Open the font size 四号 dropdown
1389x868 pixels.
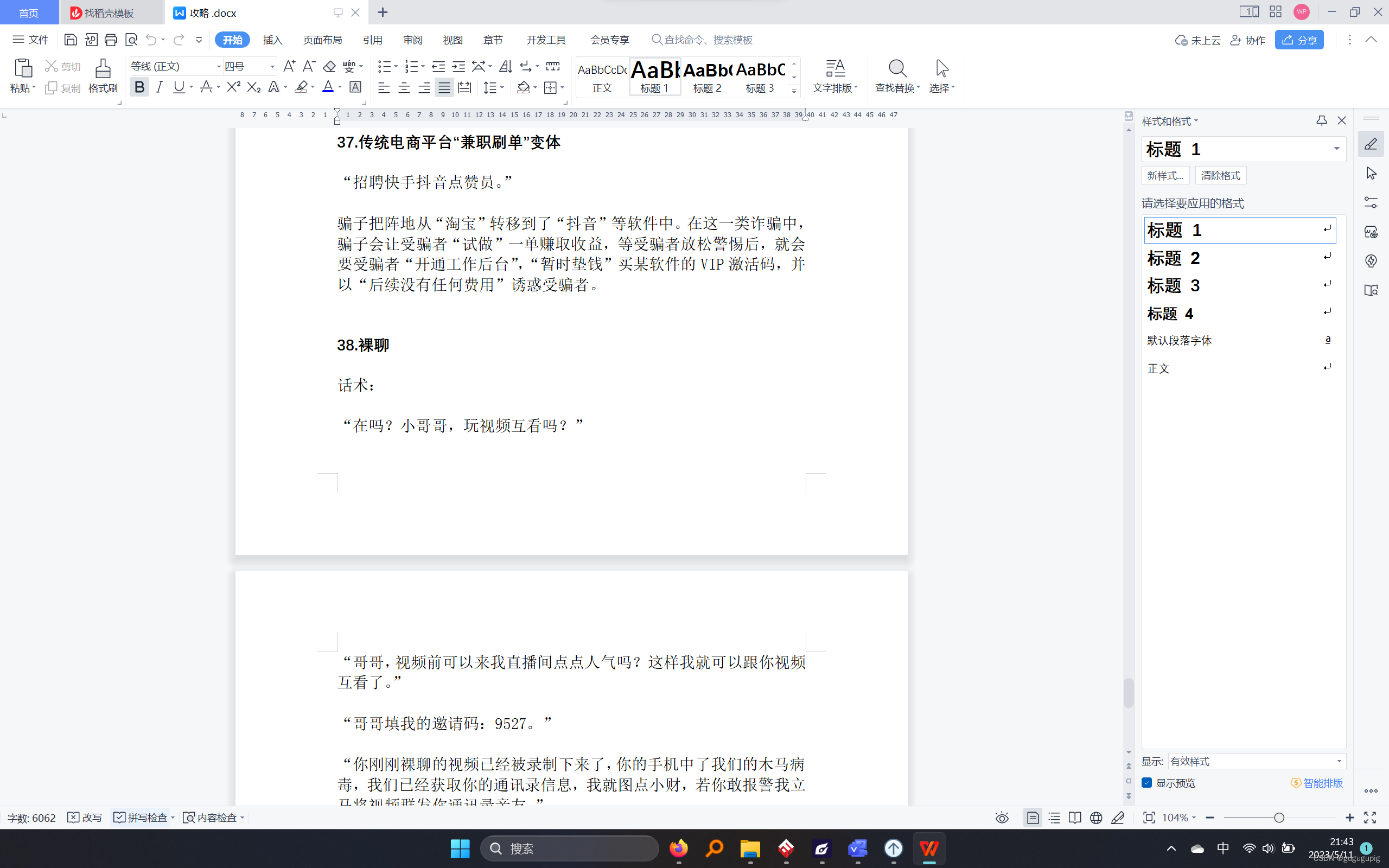point(272,67)
